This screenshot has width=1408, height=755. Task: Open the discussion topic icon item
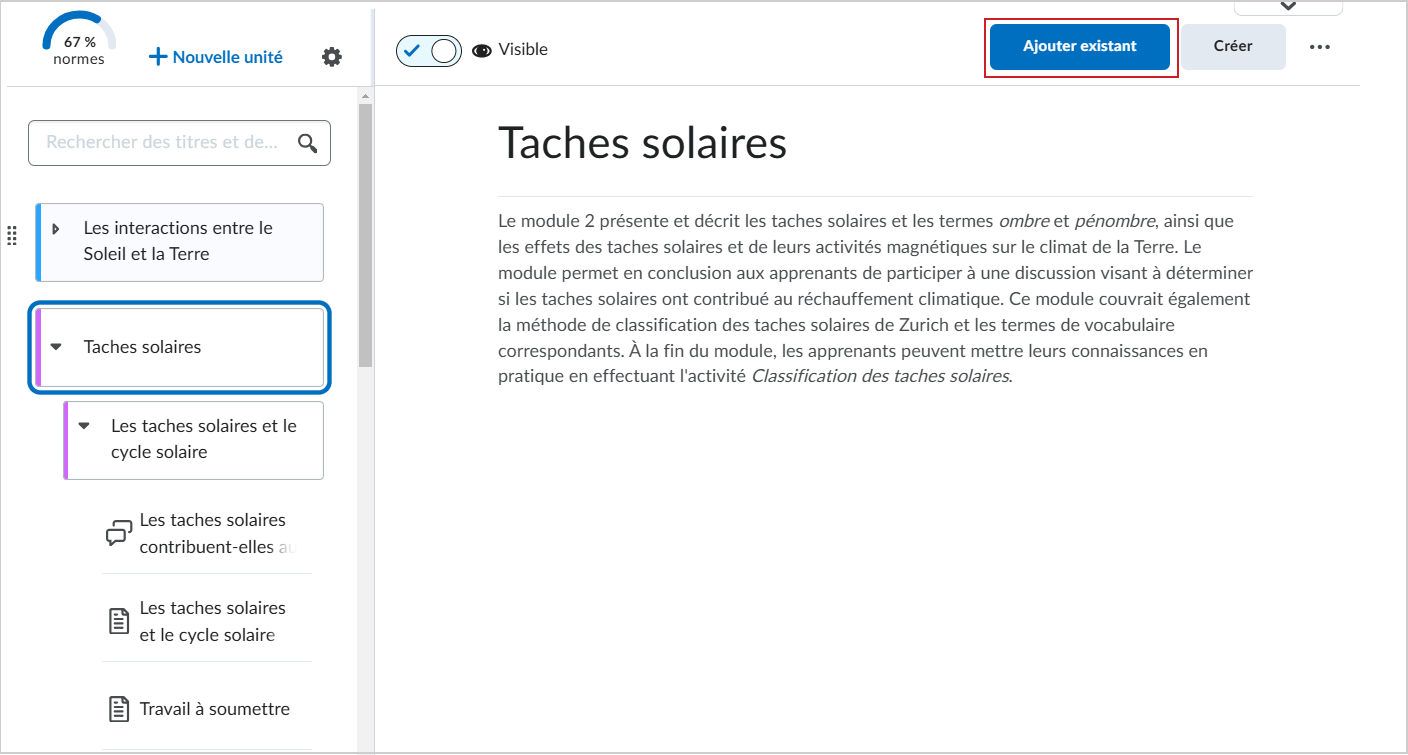119,534
